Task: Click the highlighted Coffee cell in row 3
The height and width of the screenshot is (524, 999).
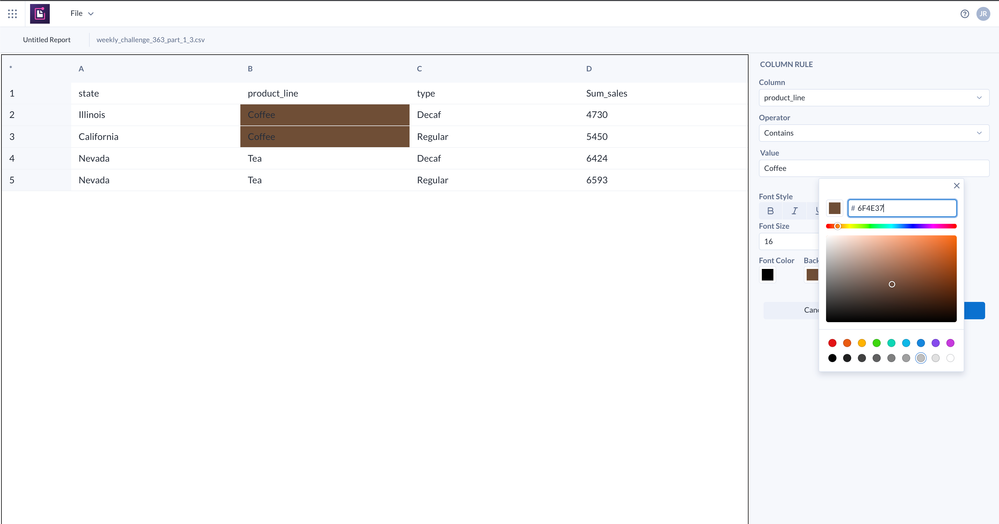Action: pos(325,136)
